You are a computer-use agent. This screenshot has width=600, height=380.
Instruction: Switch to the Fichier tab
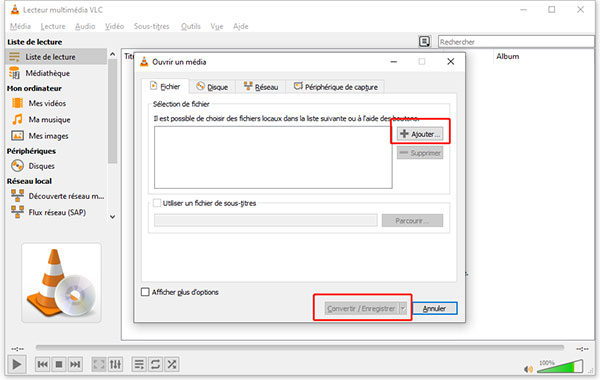pyautogui.click(x=165, y=86)
